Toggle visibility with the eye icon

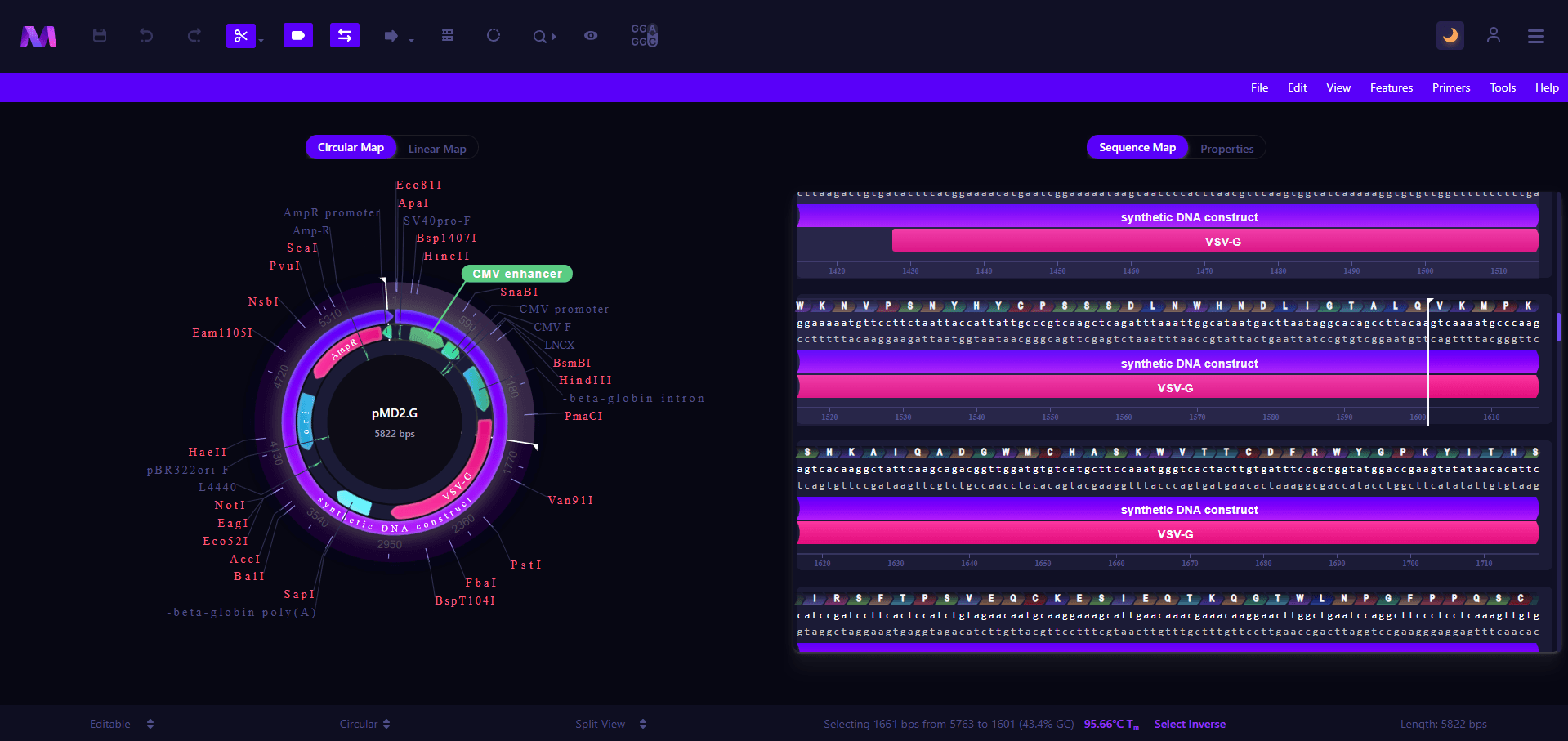click(x=591, y=36)
